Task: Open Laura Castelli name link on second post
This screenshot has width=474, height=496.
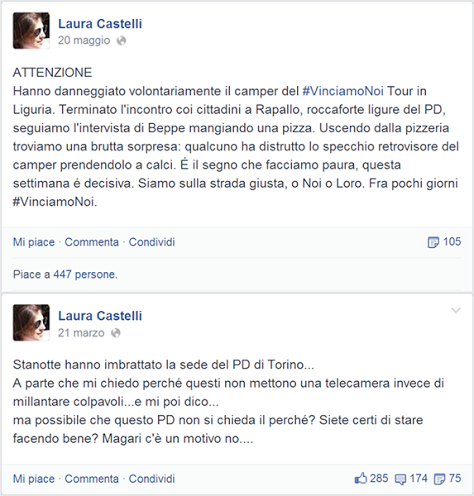Action: 100,316
